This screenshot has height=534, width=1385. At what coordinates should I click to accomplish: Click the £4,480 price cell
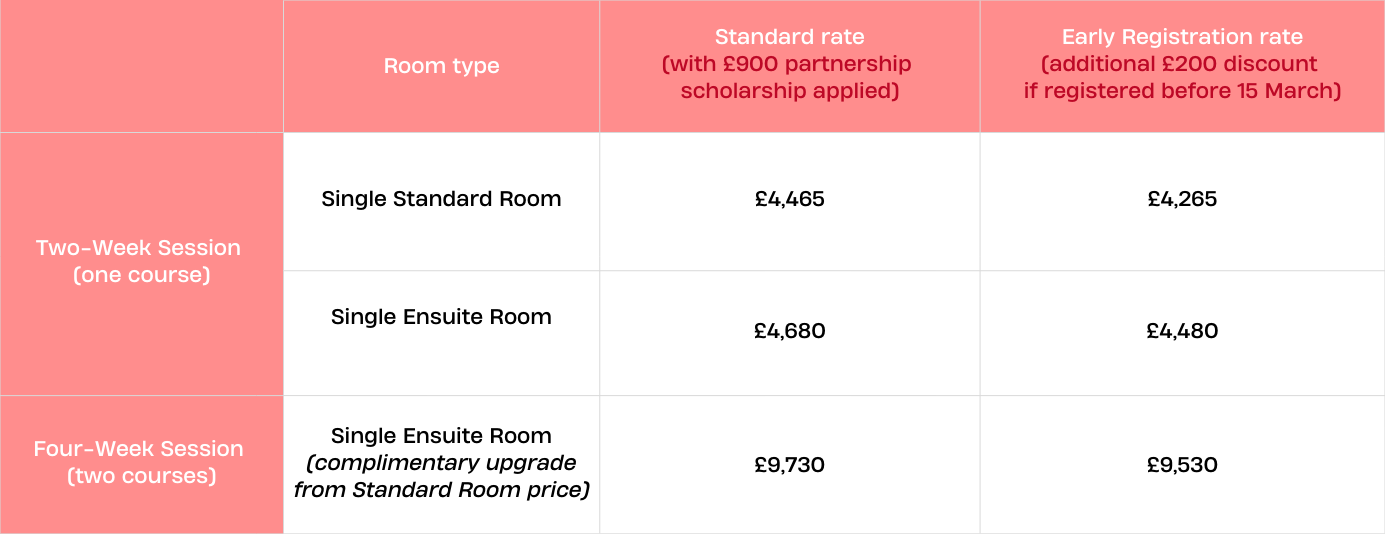(x=1182, y=331)
